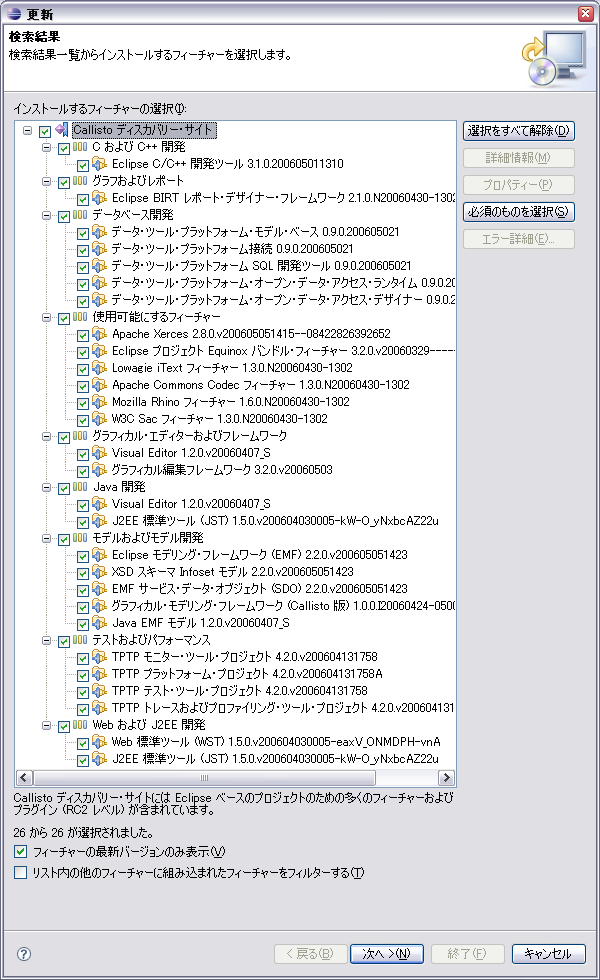This screenshot has width=600, height=980.
Task: Collapse the テストおよびパフォーマンス node
Action: pos(46,641)
